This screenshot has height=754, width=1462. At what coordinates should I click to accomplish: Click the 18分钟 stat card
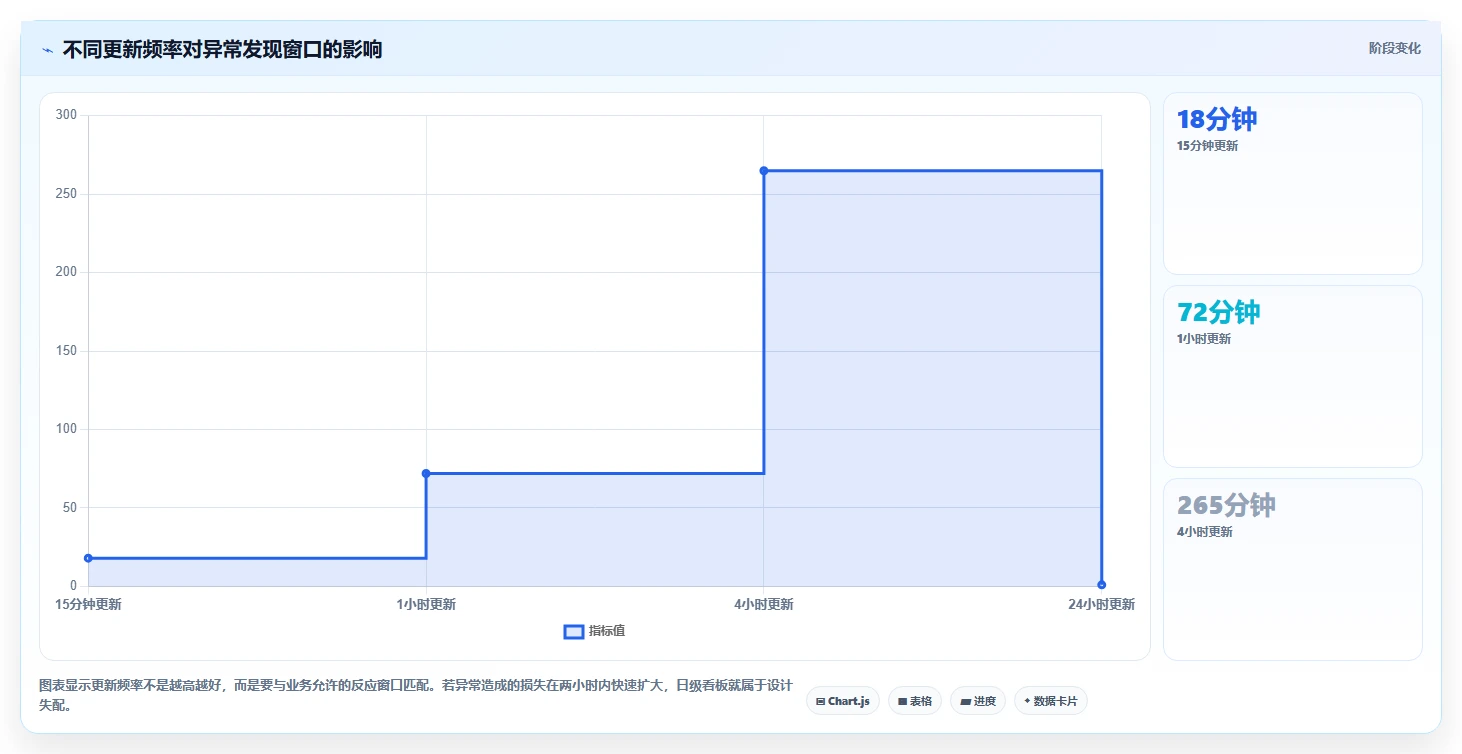tap(1292, 184)
